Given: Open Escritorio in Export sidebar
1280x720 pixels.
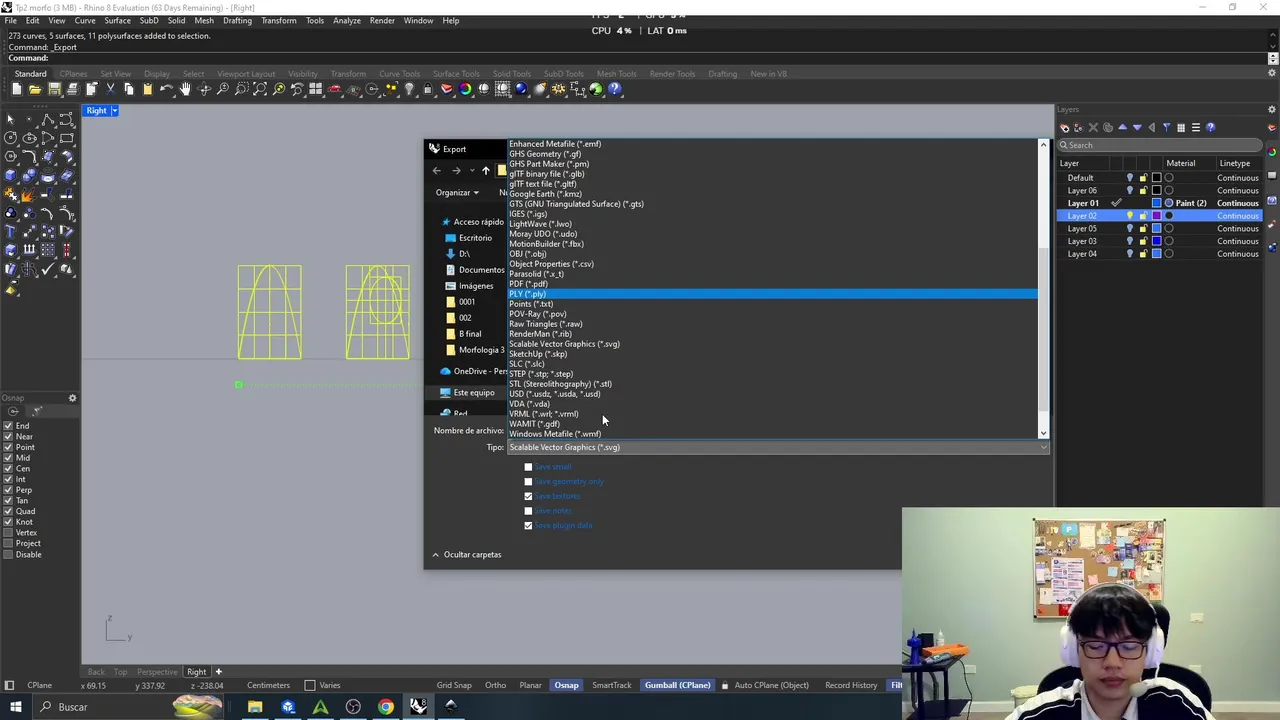Looking at the screenshot, I should (x=475, y=238).
